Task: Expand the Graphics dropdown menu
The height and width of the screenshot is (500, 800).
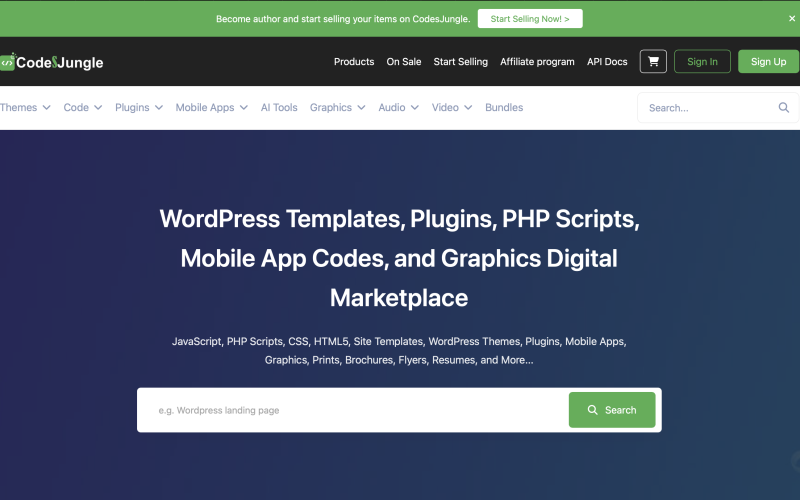Action: click(337, 108)
